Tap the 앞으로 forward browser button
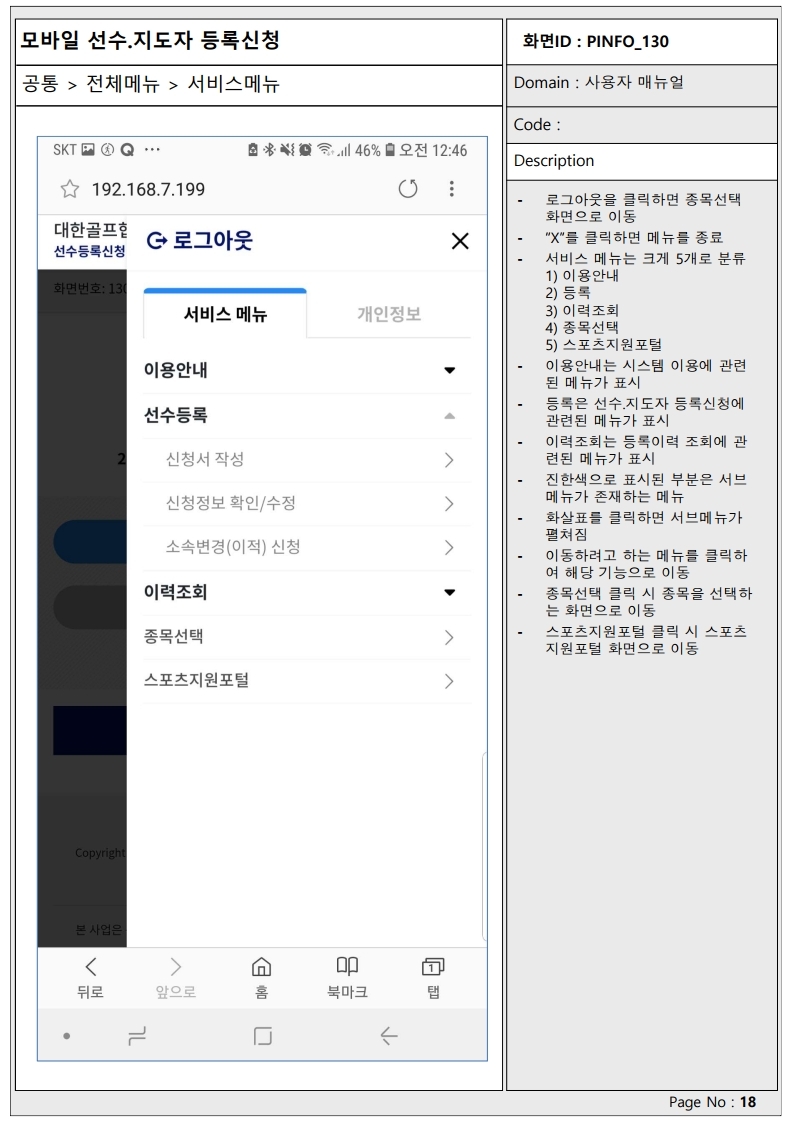The height and width of the screenshot is (1121, 793). tap(176, 978)
